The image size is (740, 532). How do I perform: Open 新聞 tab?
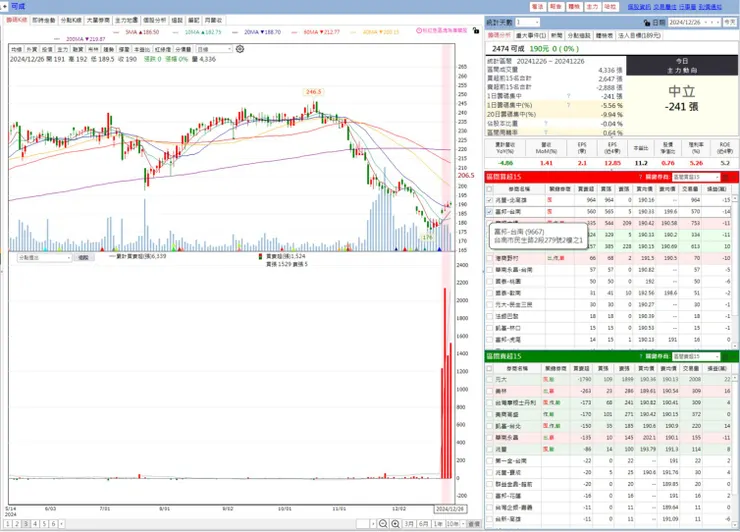[556, 35]
